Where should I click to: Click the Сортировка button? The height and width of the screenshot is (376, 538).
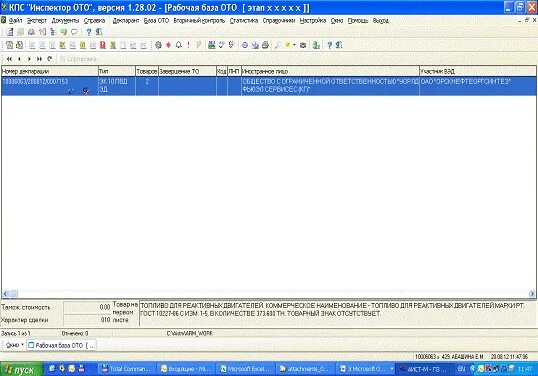point(79,59)
